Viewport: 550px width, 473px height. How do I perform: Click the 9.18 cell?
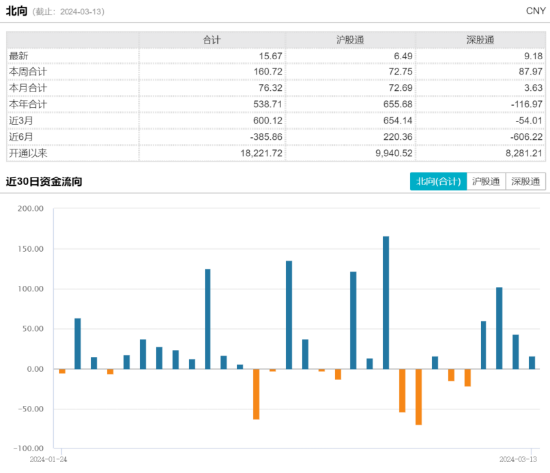coord(534,56)
